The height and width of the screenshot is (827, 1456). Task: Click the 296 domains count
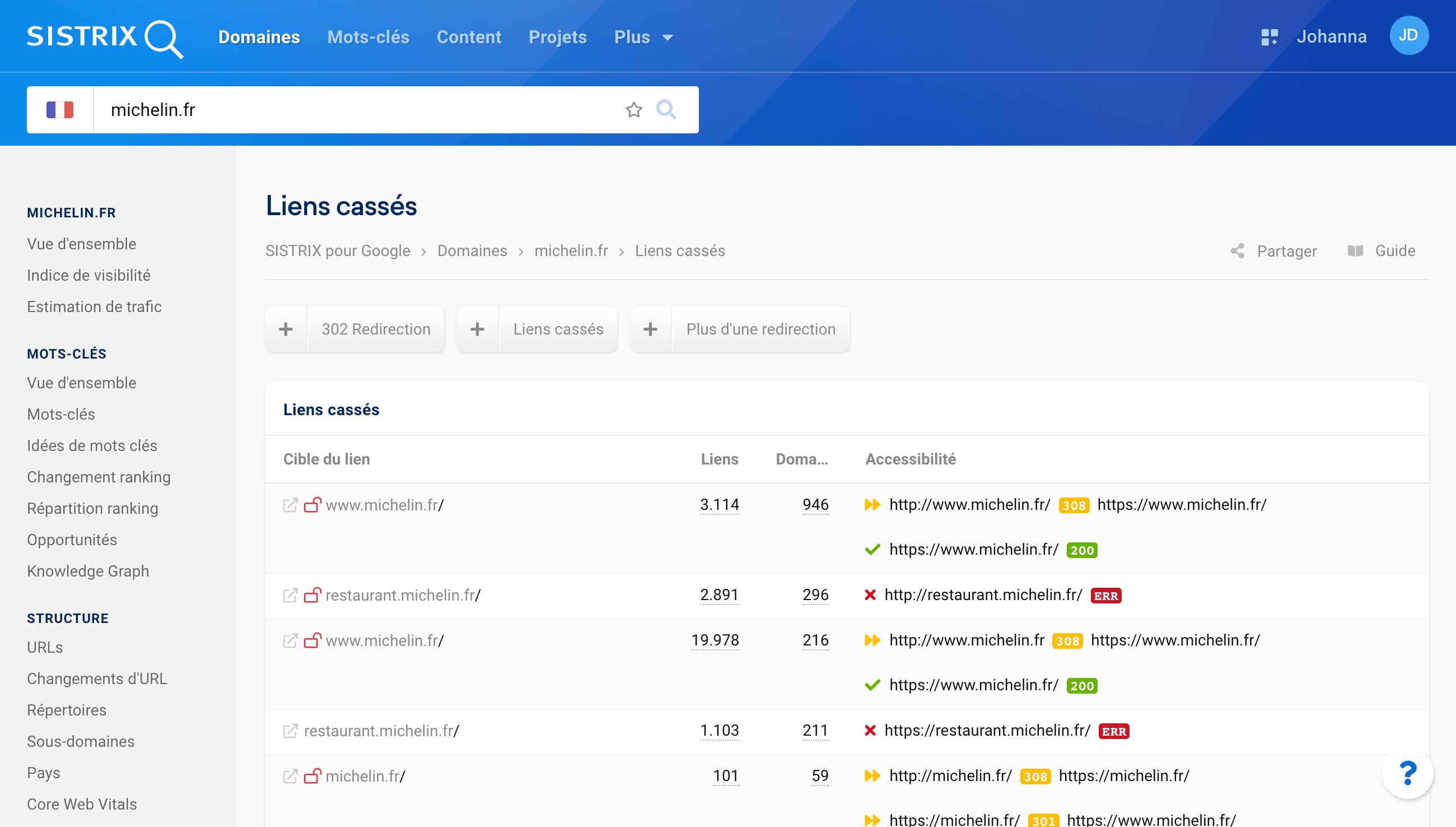coord(815,595)
